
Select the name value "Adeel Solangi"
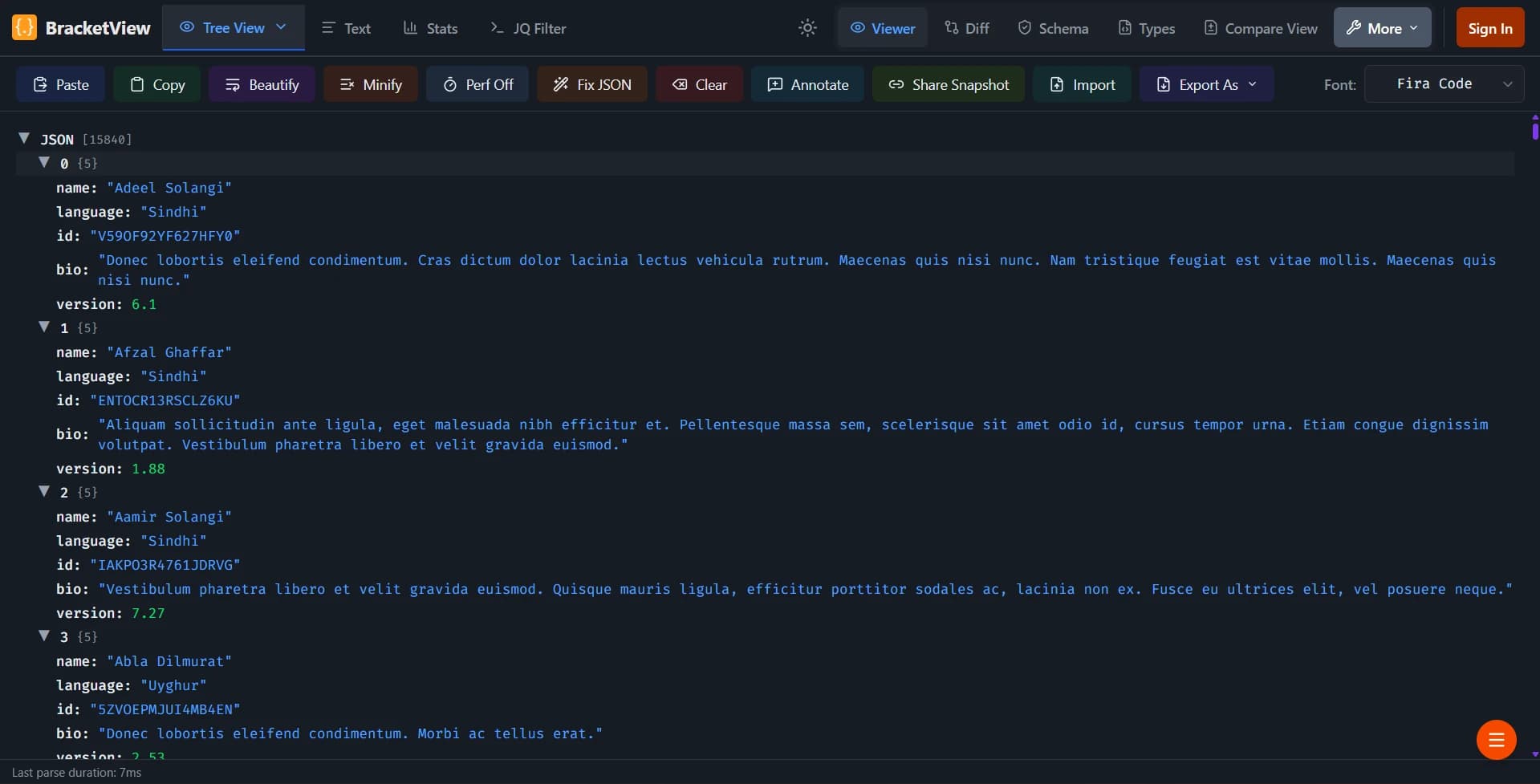pyautogui.click(x=169, y=188)
